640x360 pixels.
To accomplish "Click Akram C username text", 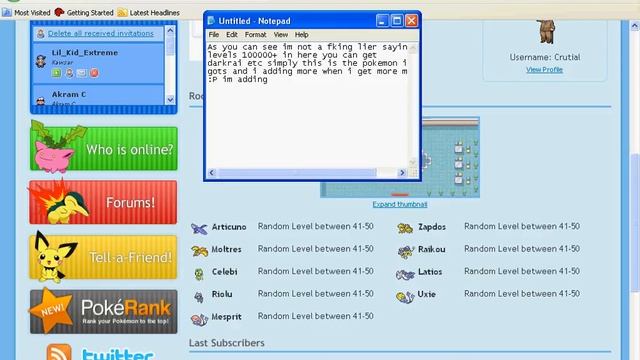I will coord(69,94).
